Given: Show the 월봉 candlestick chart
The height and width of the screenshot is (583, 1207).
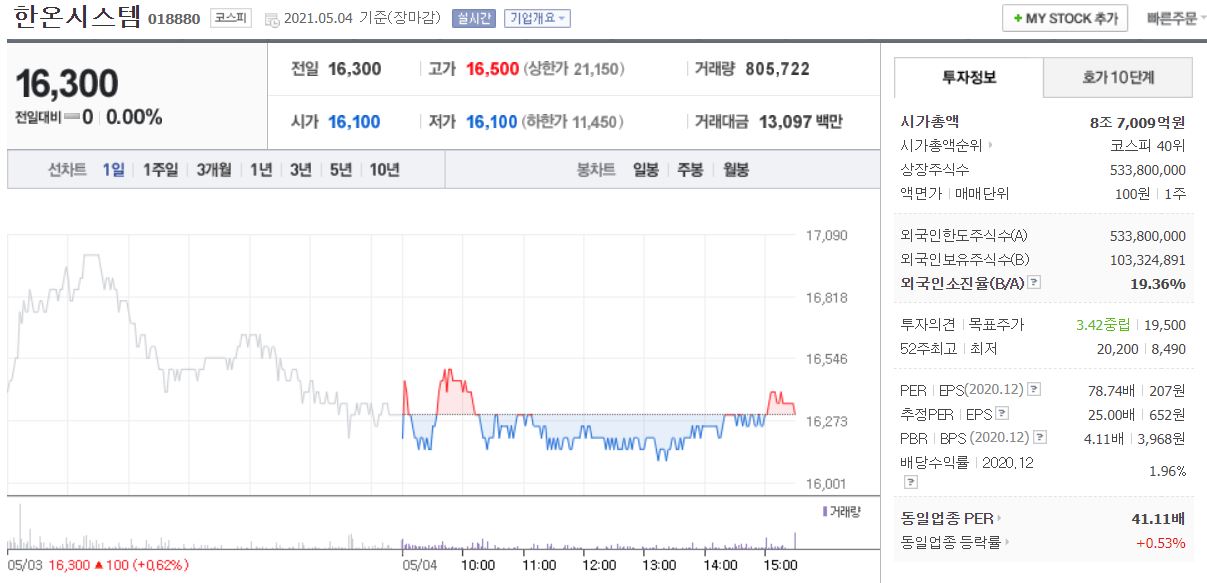Looking at the screenshot, I should pos(735,170).
